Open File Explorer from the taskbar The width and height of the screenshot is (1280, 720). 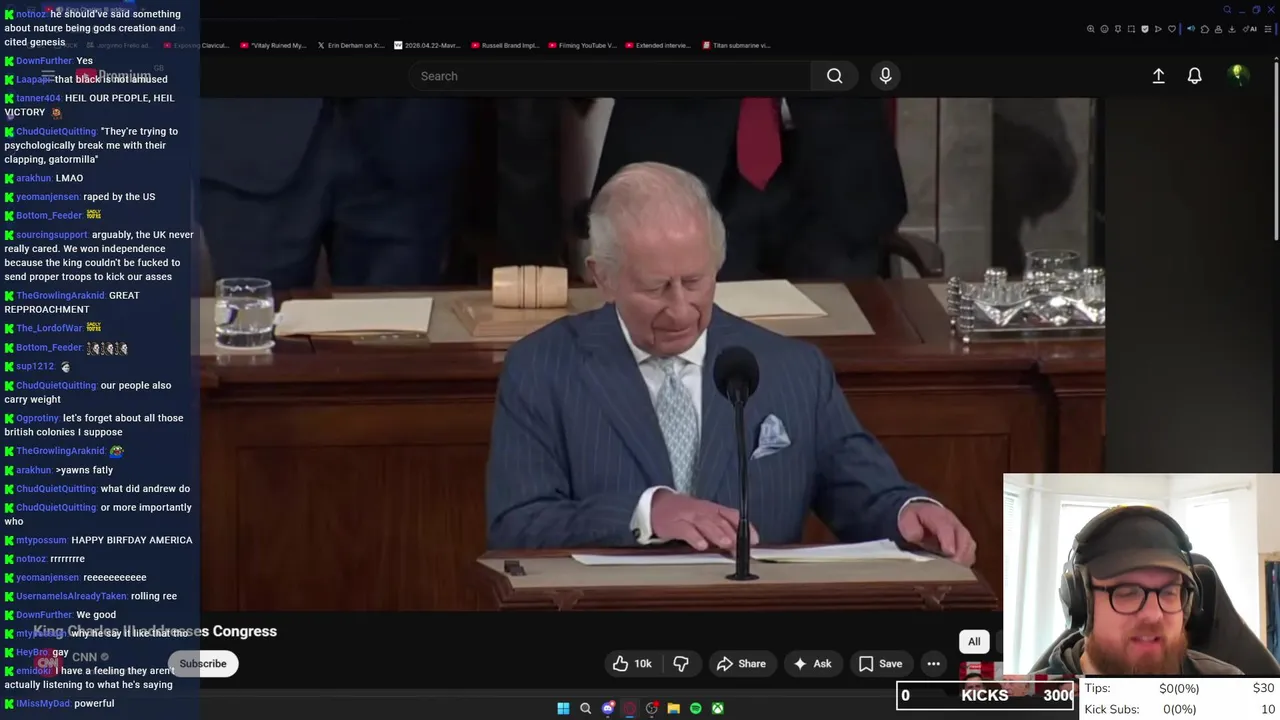(674, 709)
